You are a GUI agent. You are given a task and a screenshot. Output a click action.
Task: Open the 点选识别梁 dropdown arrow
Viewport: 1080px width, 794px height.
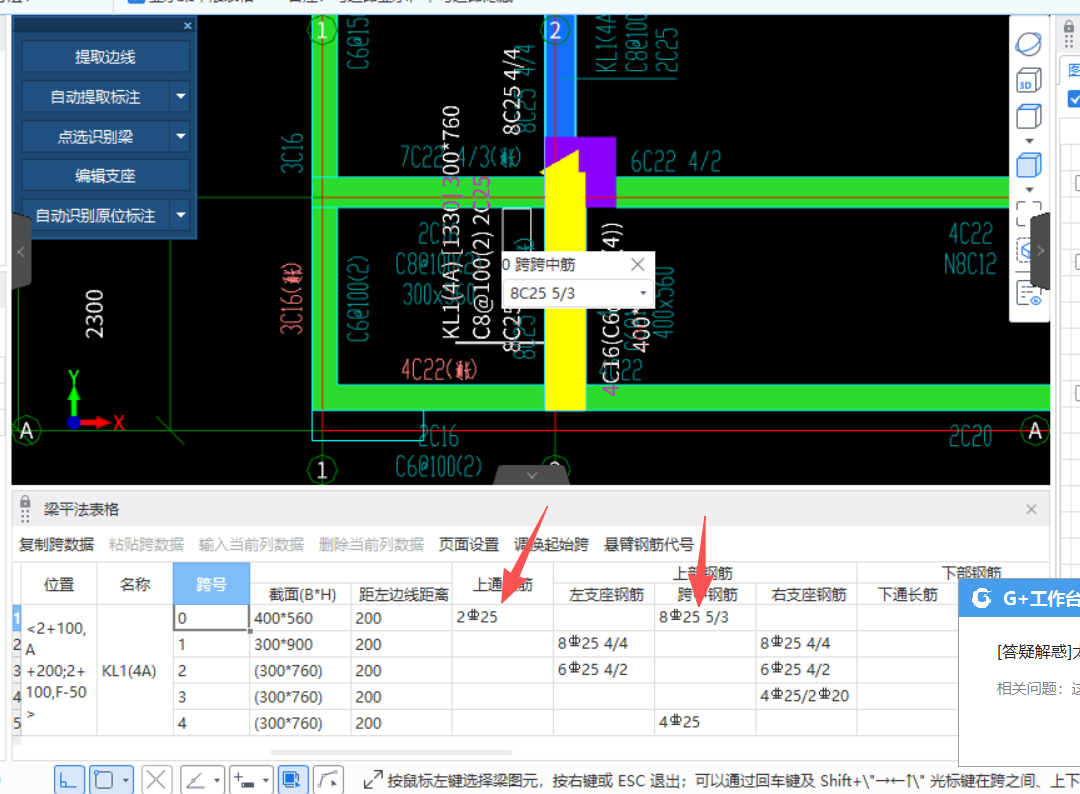[180, 136]
